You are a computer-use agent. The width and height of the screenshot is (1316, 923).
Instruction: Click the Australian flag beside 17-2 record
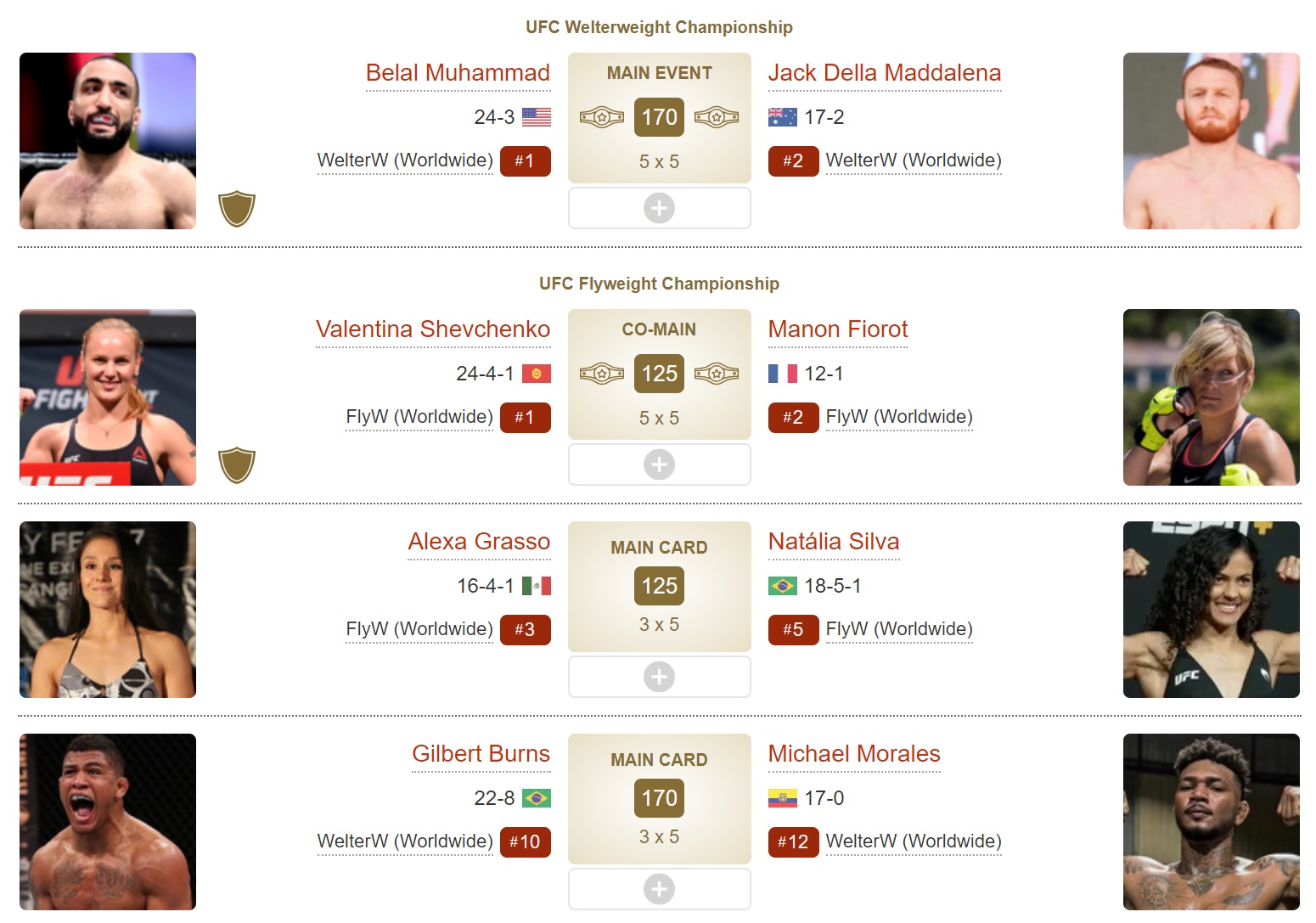point(783,117)
